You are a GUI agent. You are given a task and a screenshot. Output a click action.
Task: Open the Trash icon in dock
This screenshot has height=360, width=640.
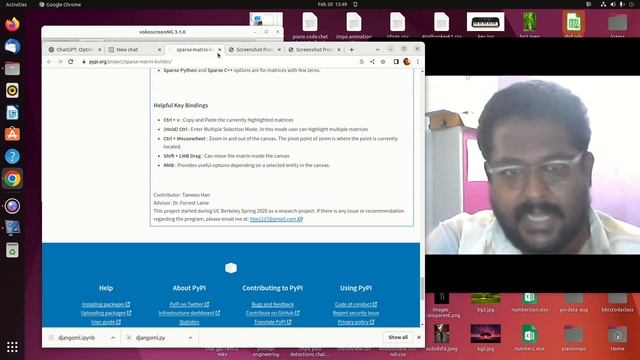click(x=12, y=250)
